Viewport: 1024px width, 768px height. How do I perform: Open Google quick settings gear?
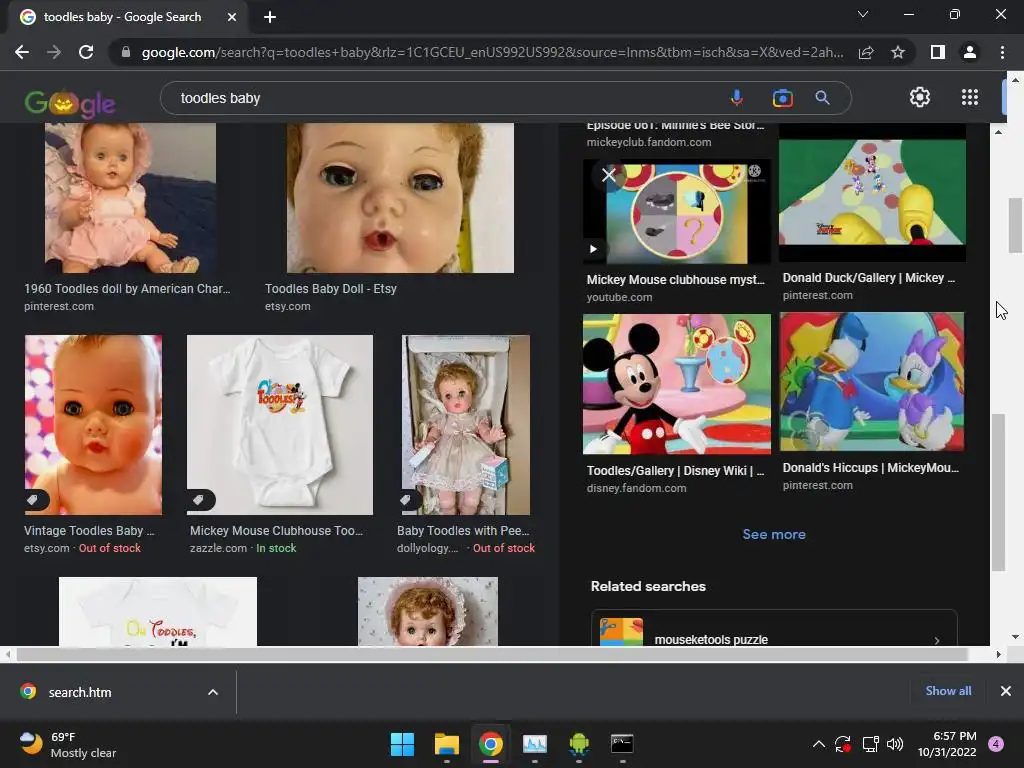point(920,97)
